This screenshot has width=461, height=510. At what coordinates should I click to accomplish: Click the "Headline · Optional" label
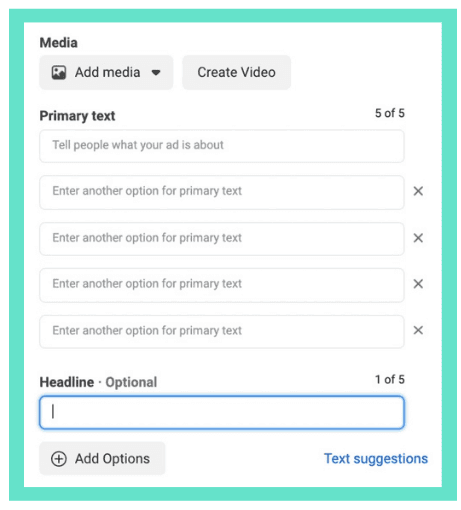pos(98,382)
